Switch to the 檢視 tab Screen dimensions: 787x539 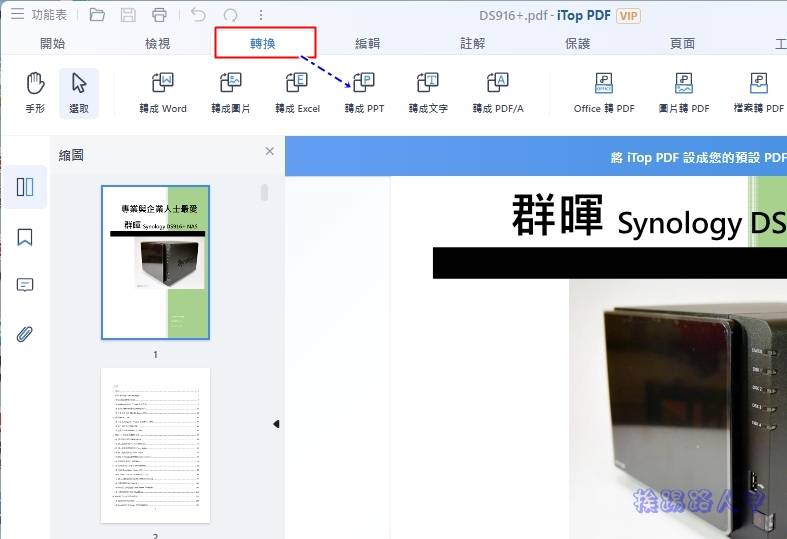tap(158, 44)
